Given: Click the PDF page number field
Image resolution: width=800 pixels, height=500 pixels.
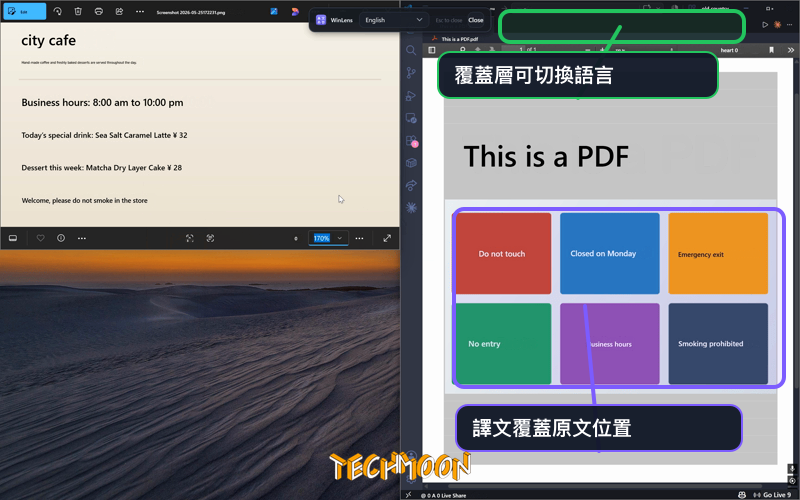Looking at the screenshot, I should pos(514,50).
